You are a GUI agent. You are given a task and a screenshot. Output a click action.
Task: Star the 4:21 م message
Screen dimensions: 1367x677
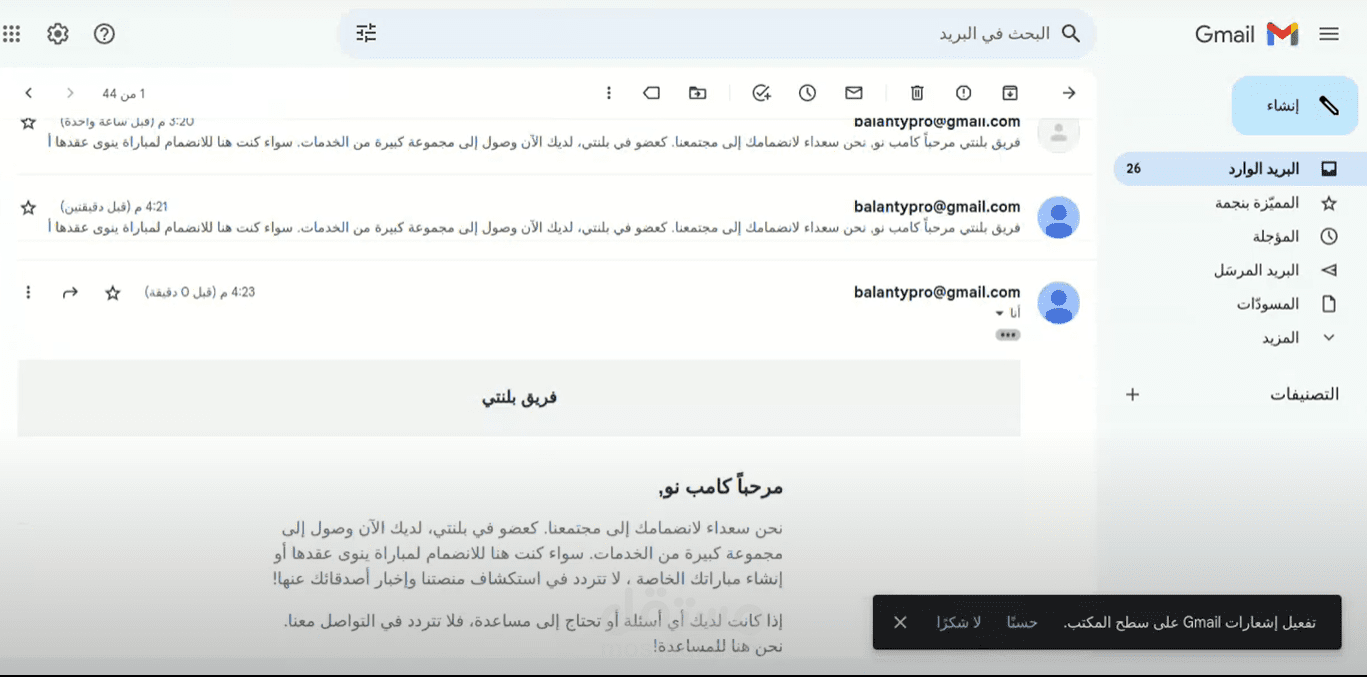tap(28, 207)
